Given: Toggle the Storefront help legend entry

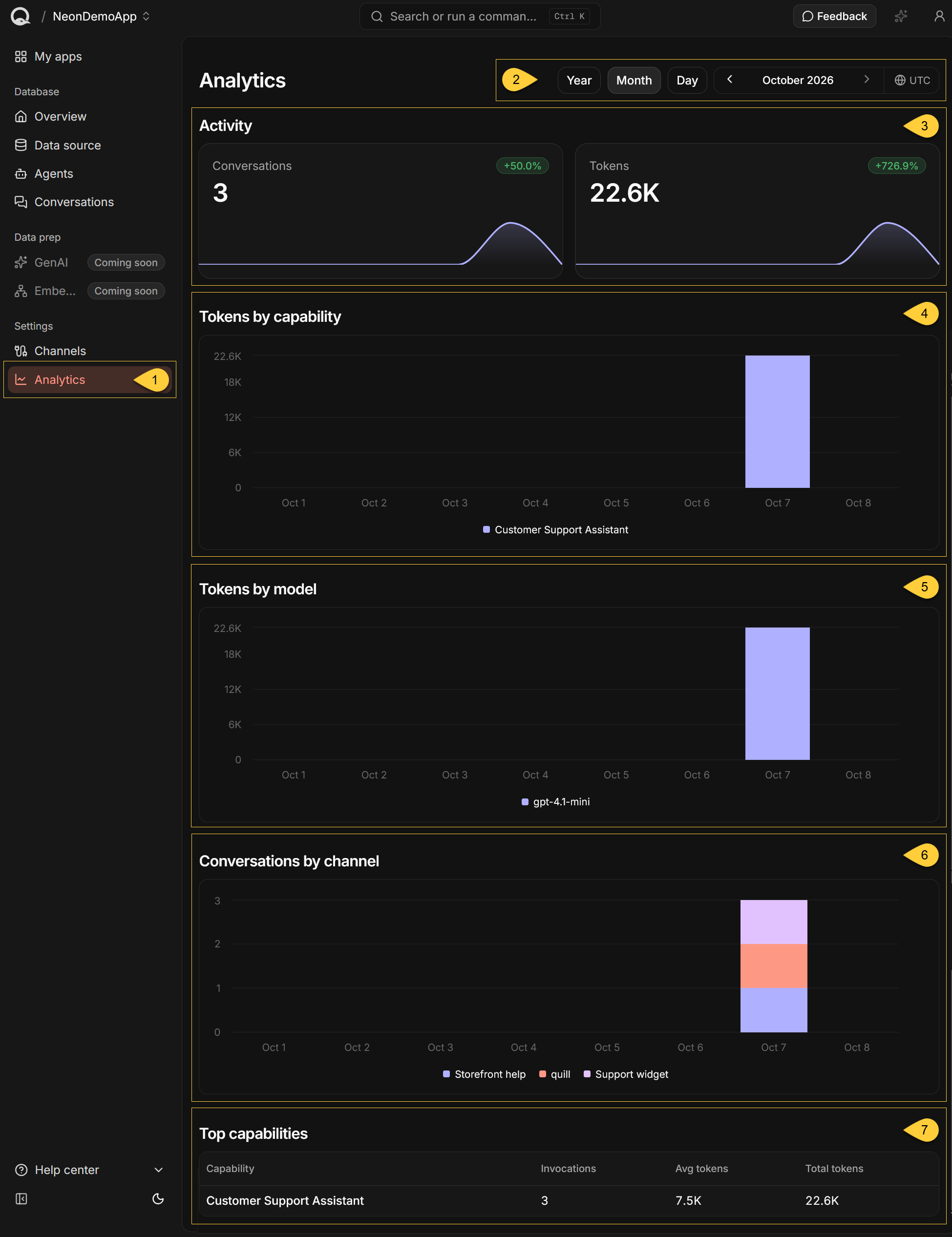Looking at the screenshot, I should click(x=484, y=1074).
